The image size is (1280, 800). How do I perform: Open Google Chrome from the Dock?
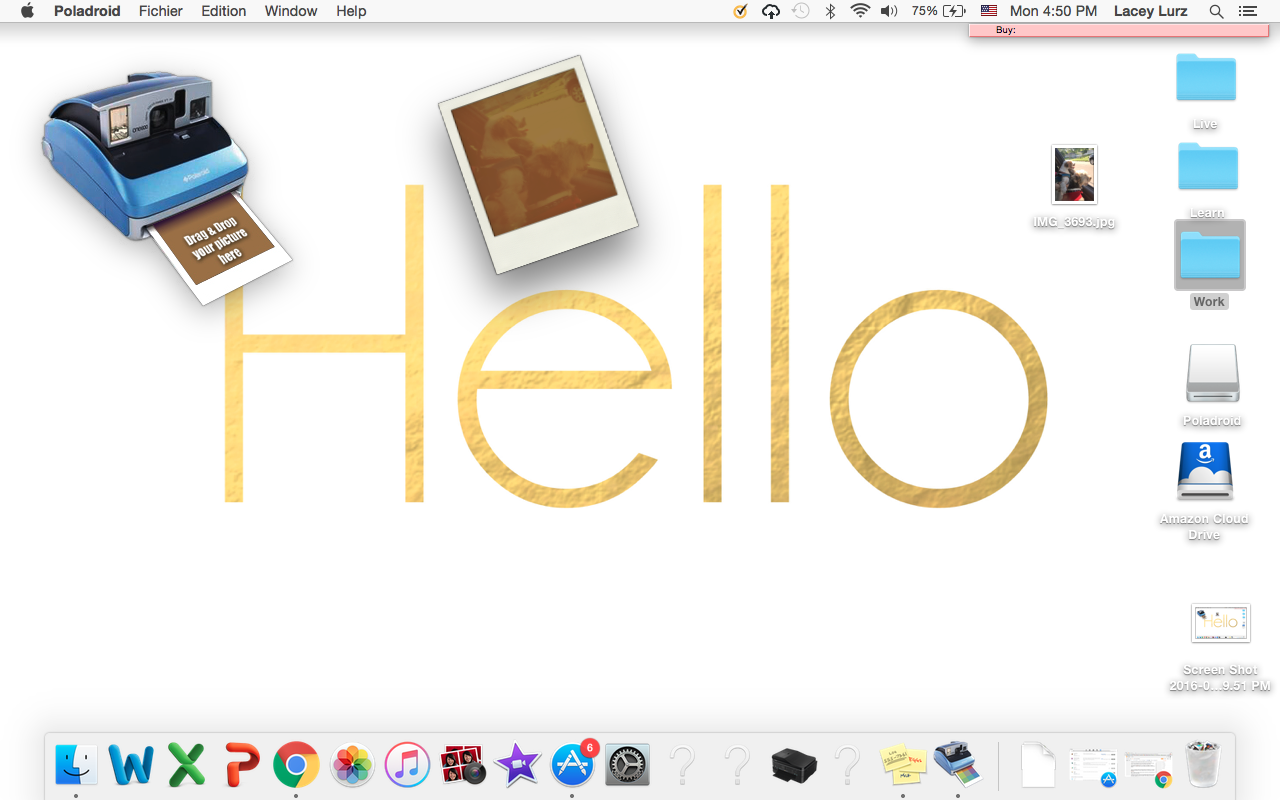tap(296, 765)
